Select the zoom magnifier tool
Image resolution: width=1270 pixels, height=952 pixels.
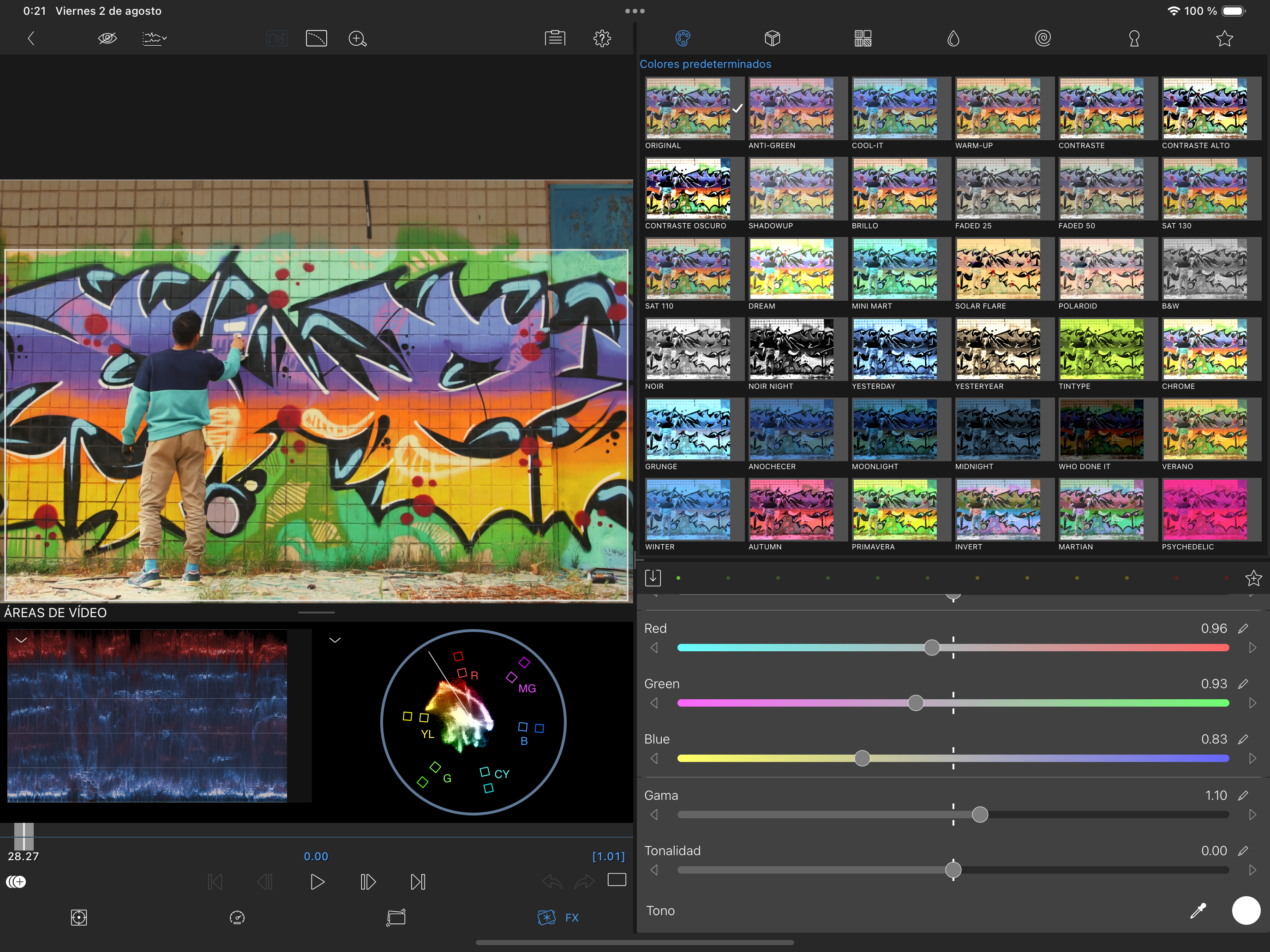(x=357, y=38)
